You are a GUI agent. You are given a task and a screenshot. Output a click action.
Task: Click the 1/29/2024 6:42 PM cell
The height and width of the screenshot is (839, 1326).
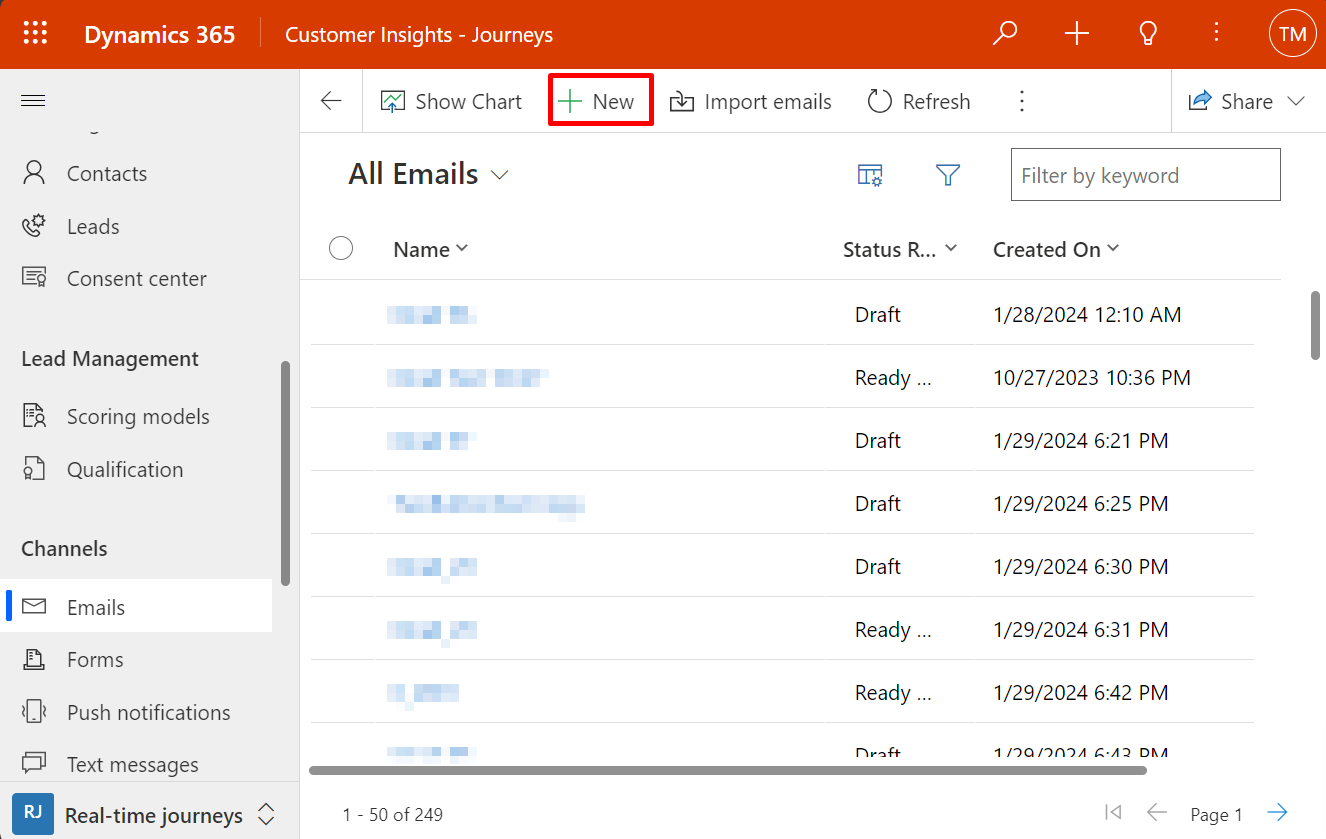(x=1080, y=693)
